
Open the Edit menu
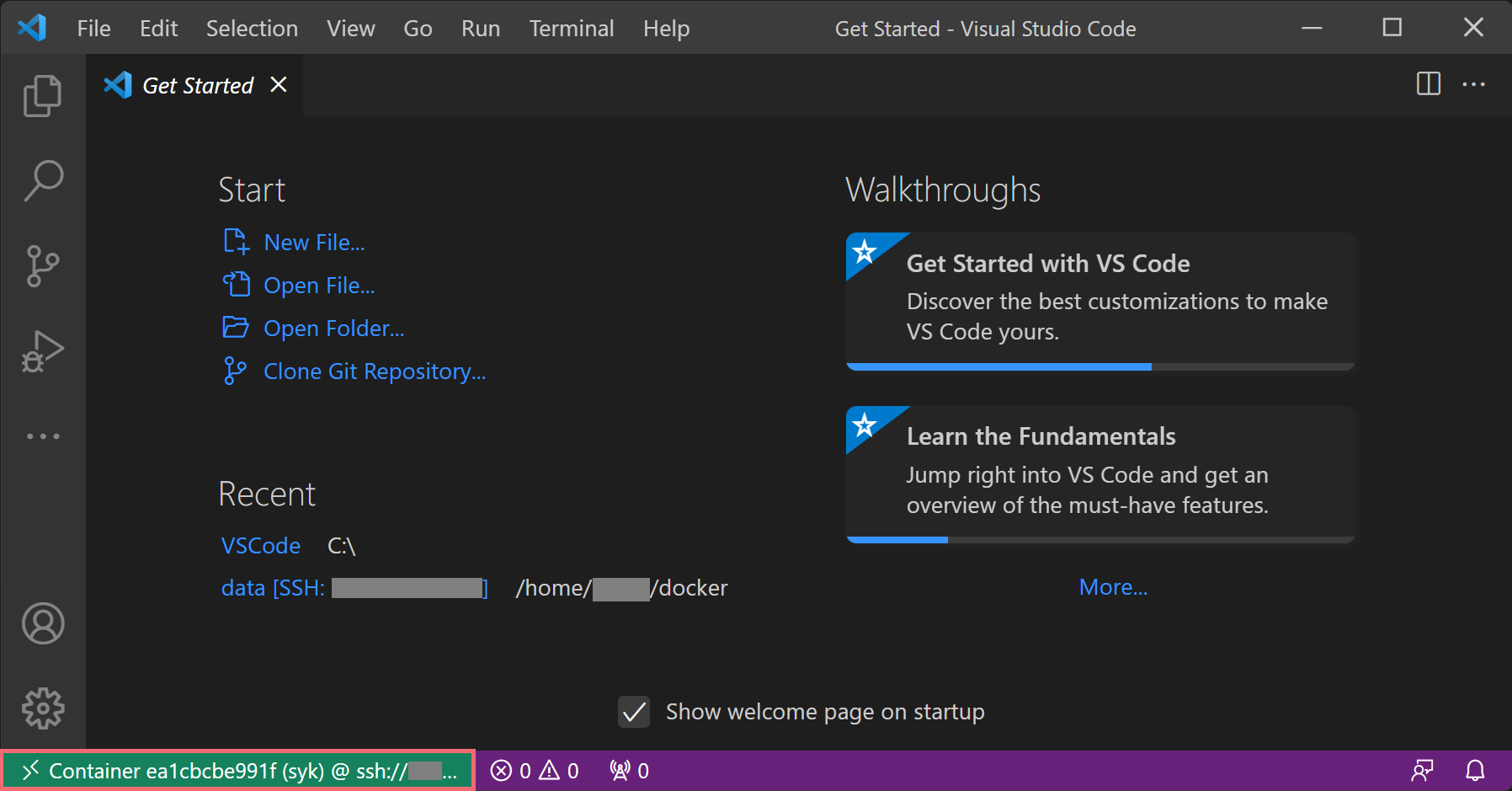pos(158,29)
